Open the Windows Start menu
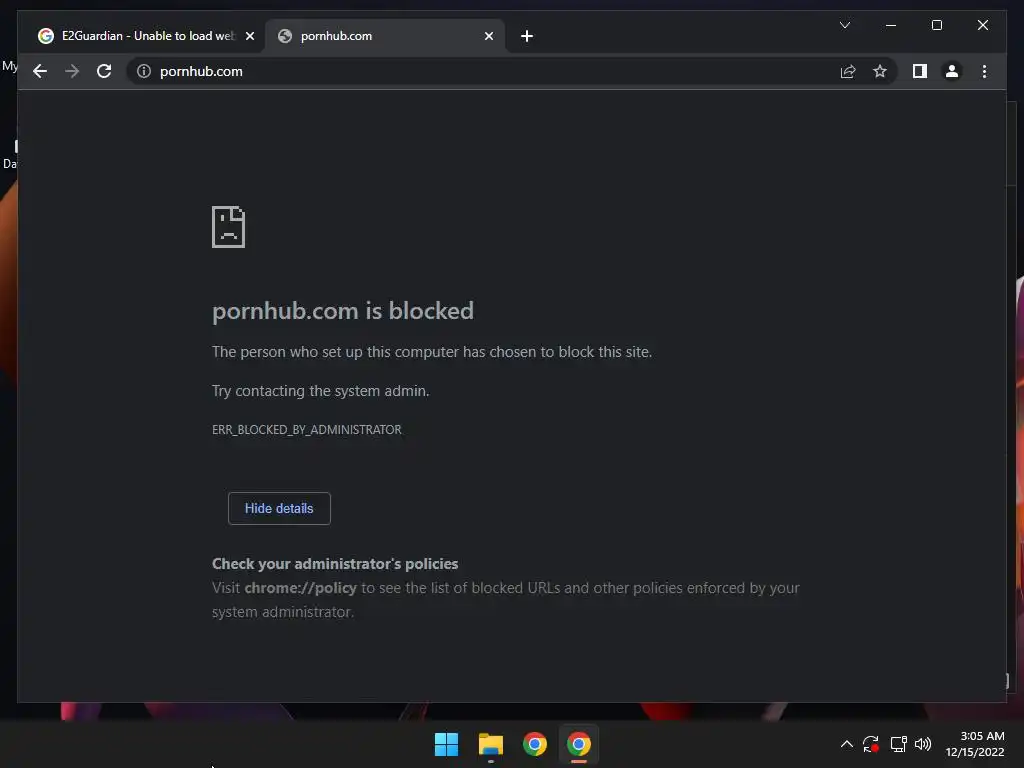Screen dimensions: 1024x768 click(x=446, y=744)
